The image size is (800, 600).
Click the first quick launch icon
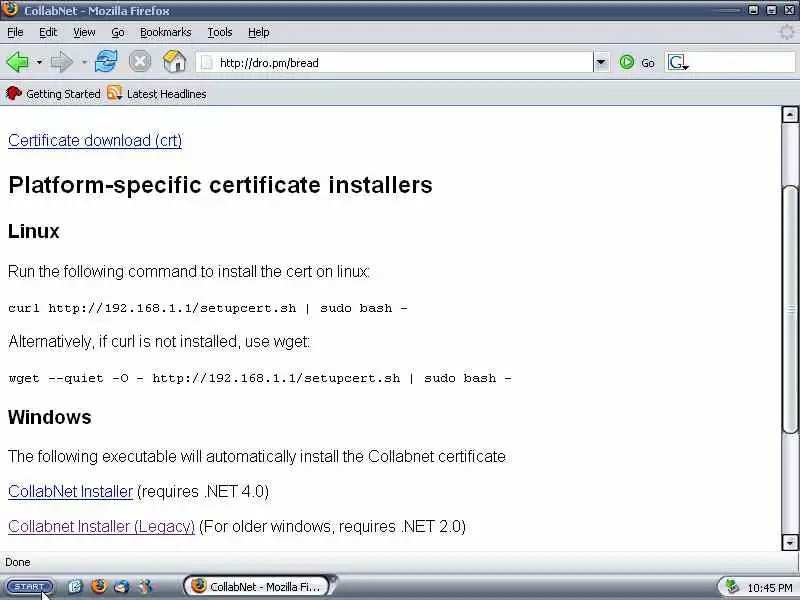point(76,587)
